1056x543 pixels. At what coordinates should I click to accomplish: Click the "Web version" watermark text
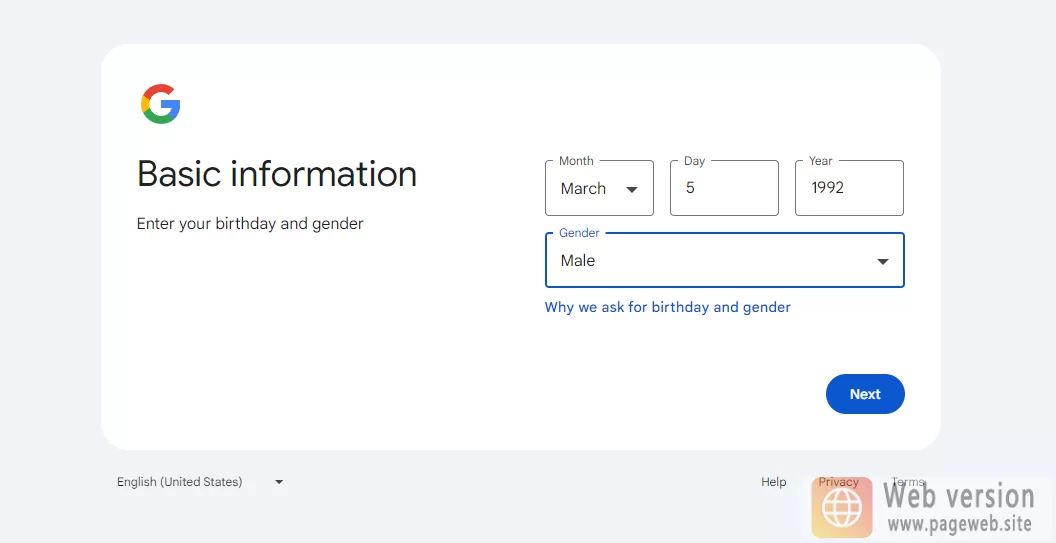click(x=958, y=496)
